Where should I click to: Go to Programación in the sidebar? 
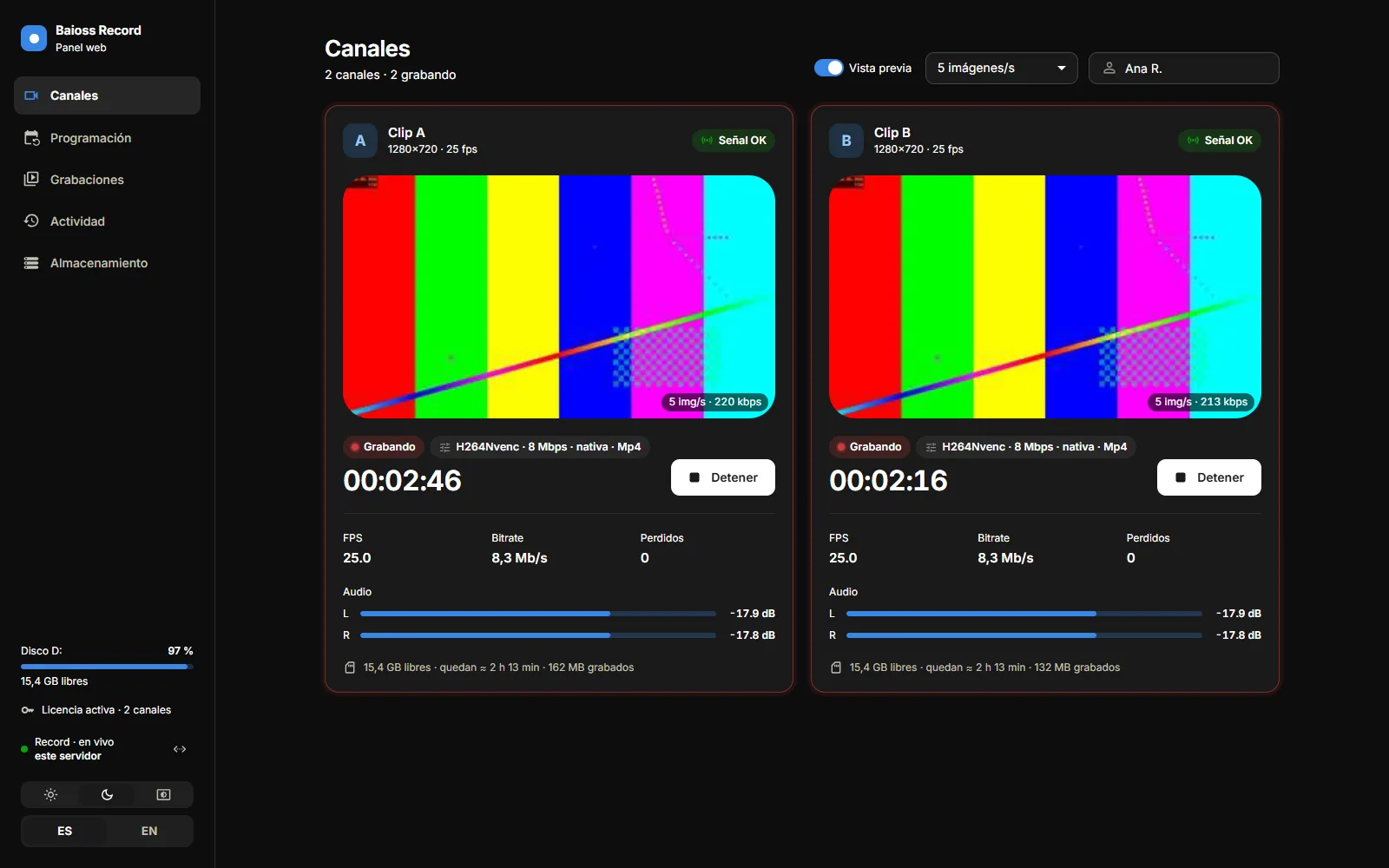[x=107, y=138]
